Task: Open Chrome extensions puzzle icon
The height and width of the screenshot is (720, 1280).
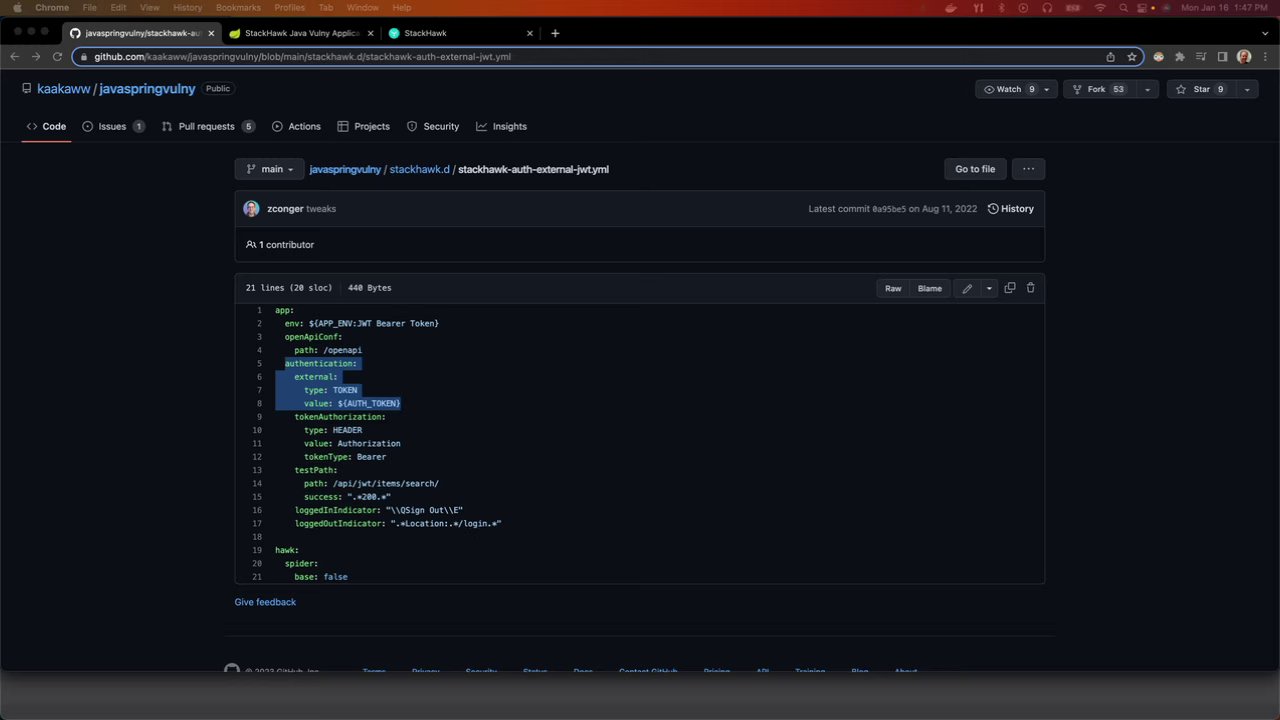Action: click(1180, 57)
